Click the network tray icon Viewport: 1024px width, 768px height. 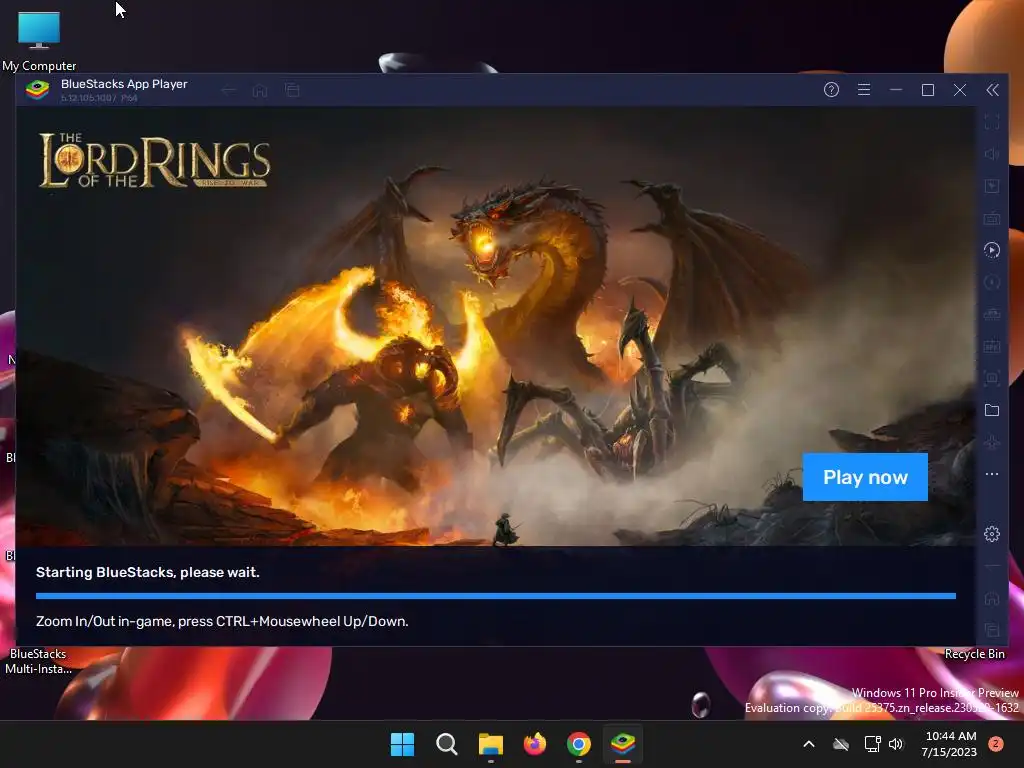pos(872,744)
